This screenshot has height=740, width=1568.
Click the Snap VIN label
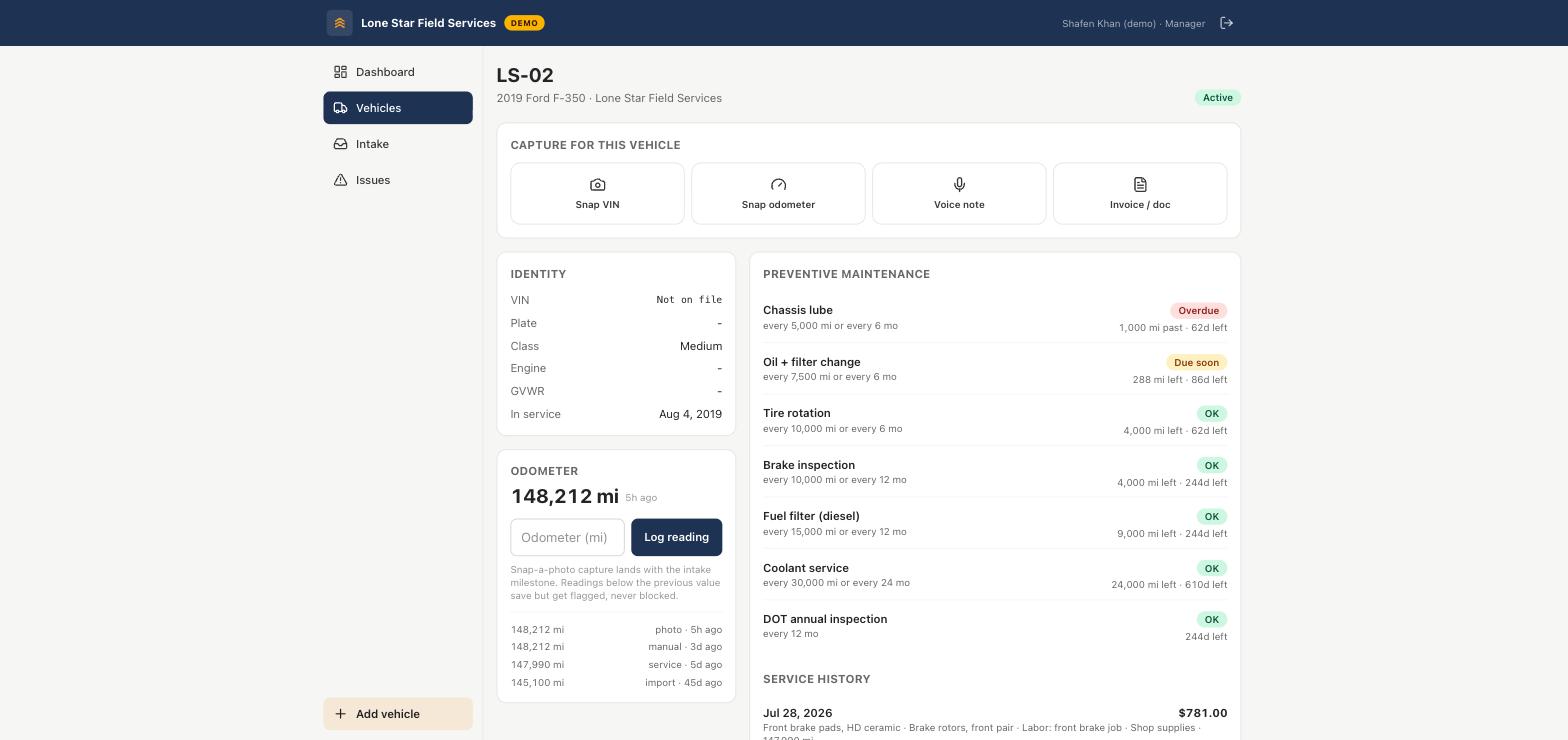pos(597,205)
